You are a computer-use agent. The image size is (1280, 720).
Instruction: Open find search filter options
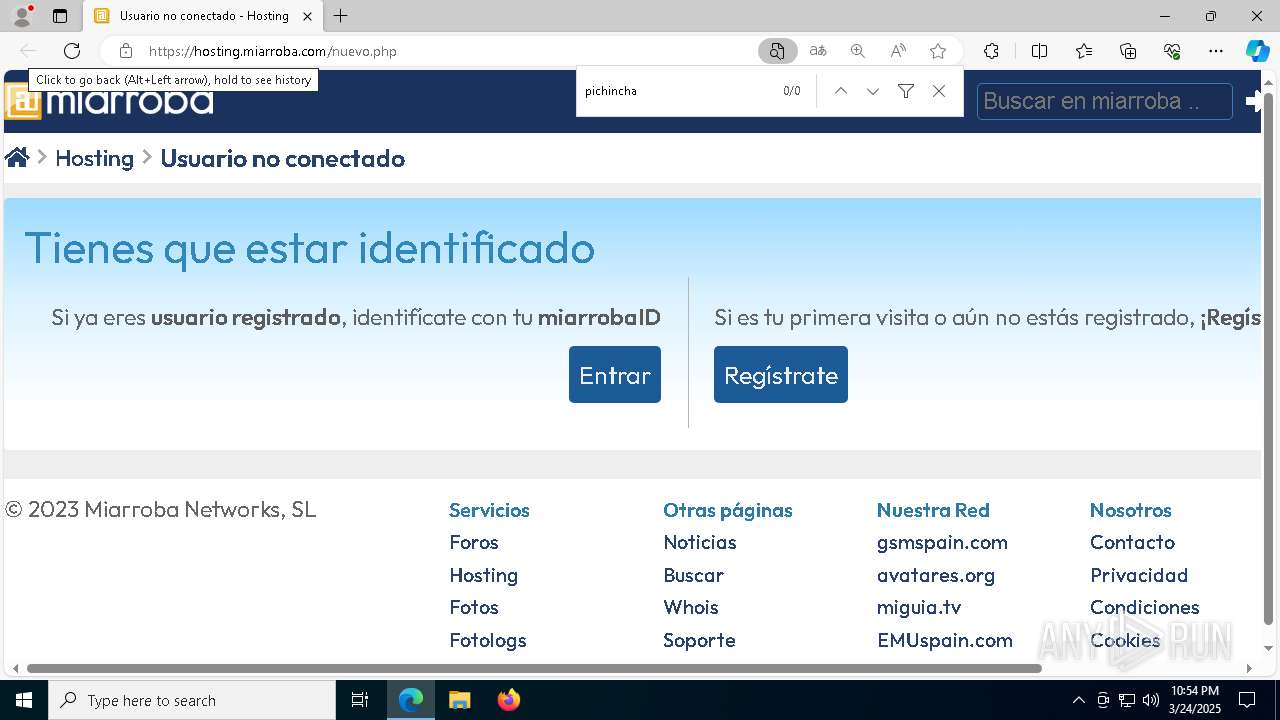coord(906,91)
